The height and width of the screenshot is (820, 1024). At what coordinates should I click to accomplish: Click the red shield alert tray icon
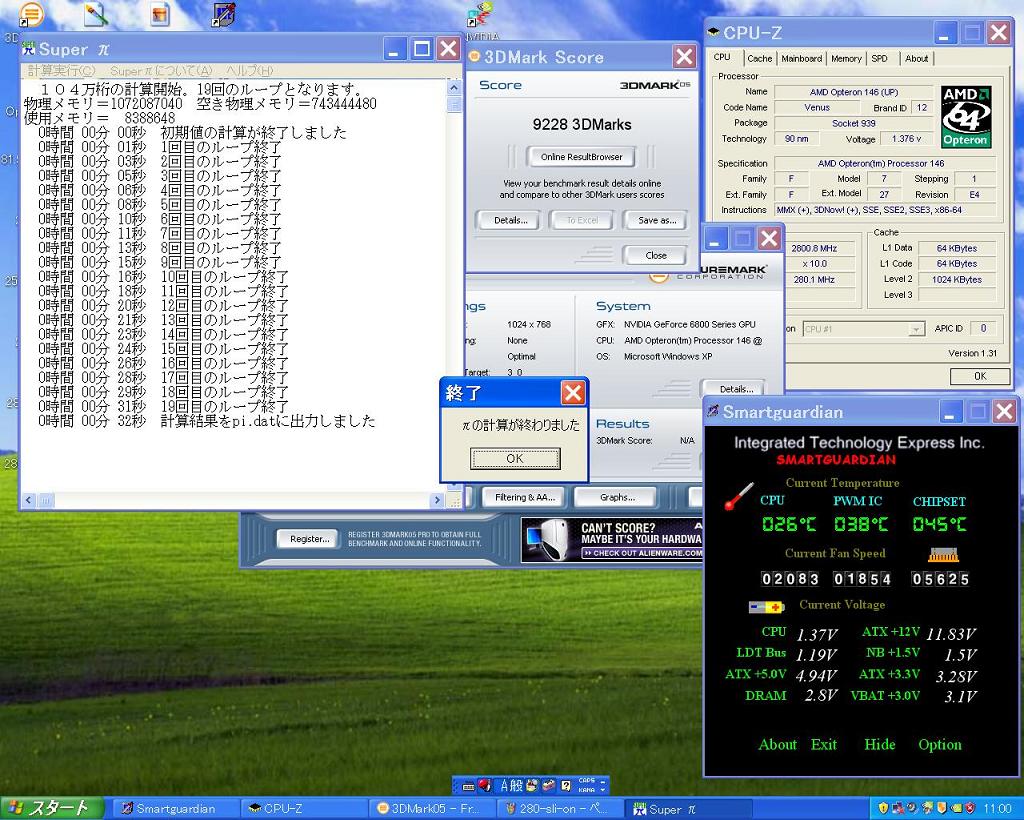coord(971,808)
